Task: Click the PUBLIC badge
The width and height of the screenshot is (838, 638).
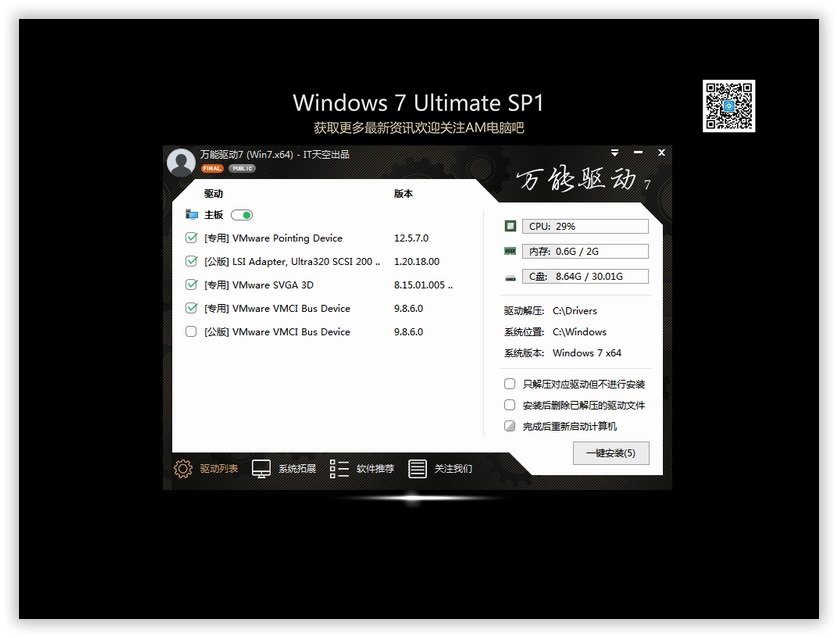Action: tap(242, 168)
